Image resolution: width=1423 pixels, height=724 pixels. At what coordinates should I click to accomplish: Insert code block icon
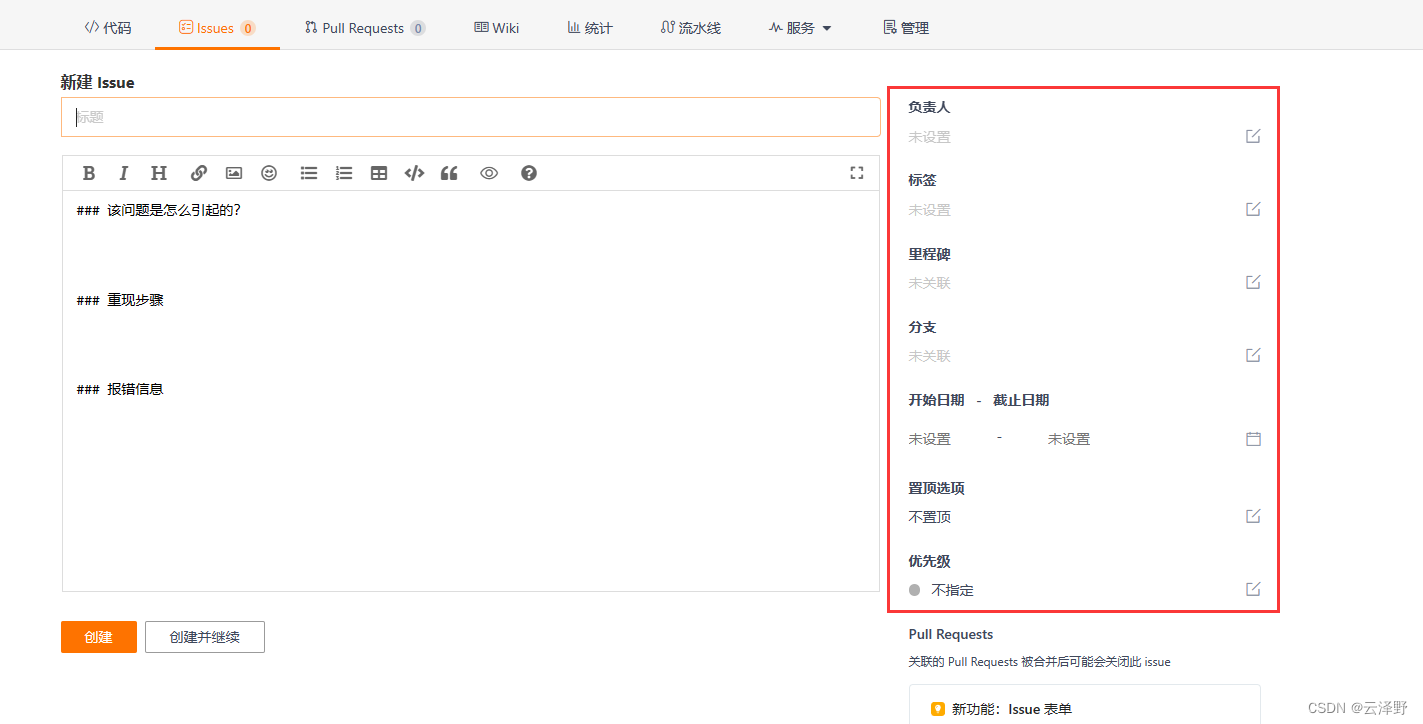pos(414,173)
